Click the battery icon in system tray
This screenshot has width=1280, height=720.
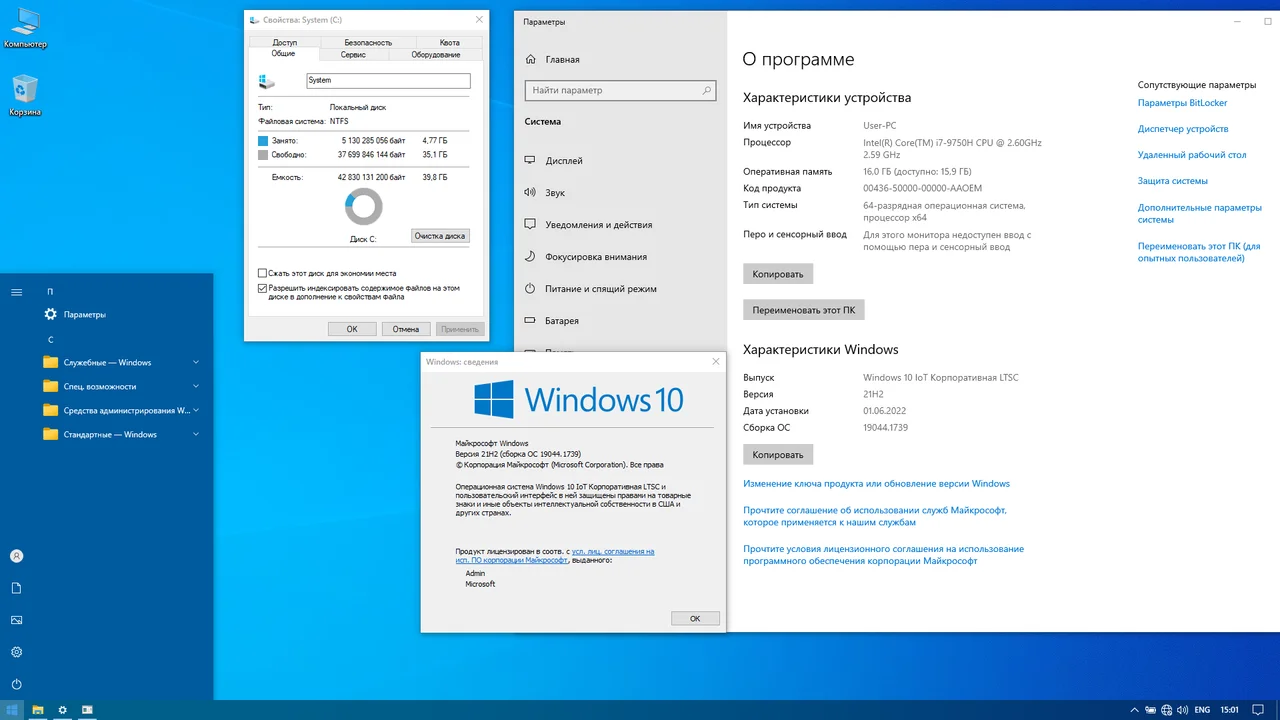[1150, 710]
